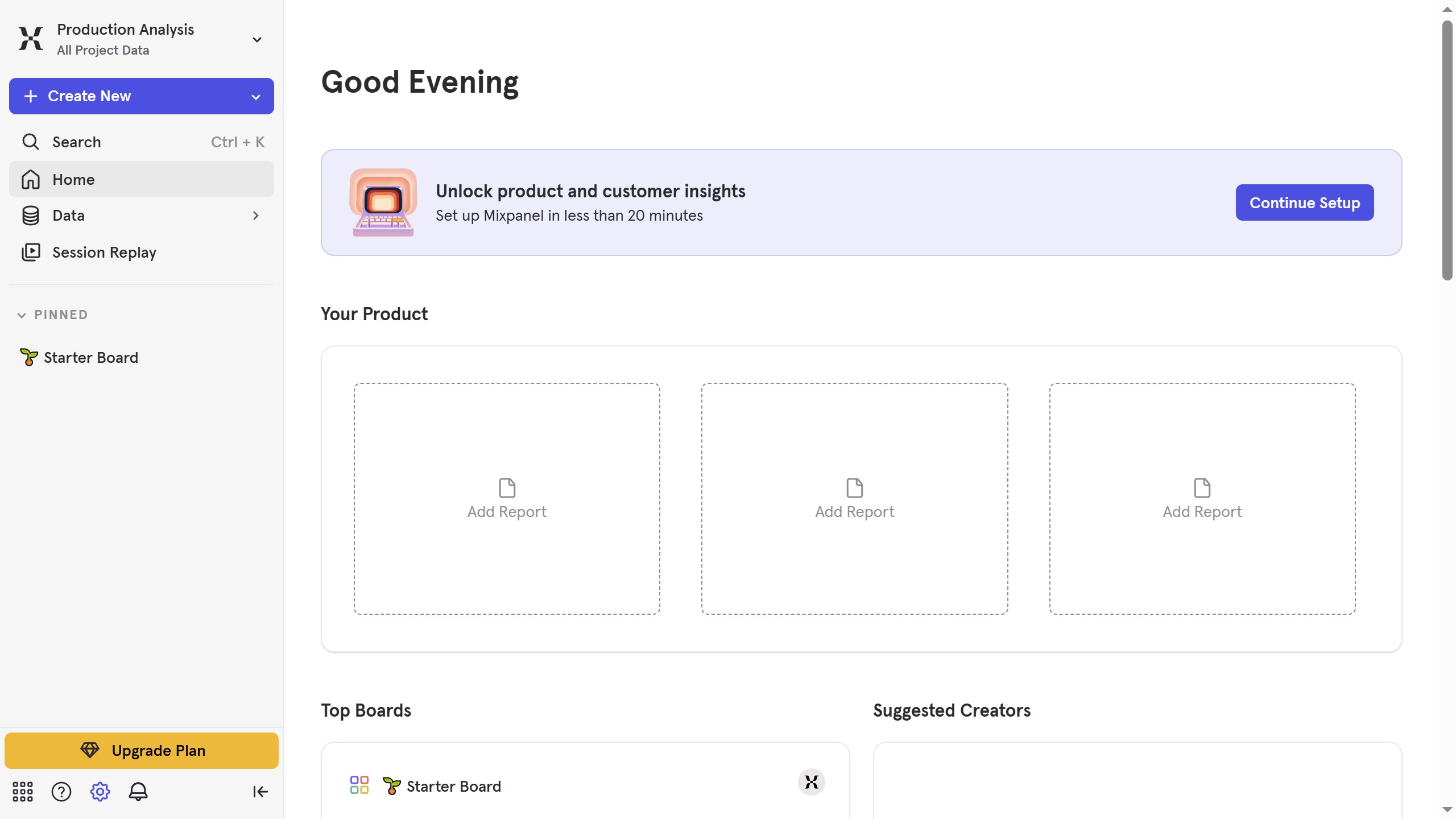The image size is (1456, 819).
Task: Click the middle Add Report card
Action: tap(854, 499)
